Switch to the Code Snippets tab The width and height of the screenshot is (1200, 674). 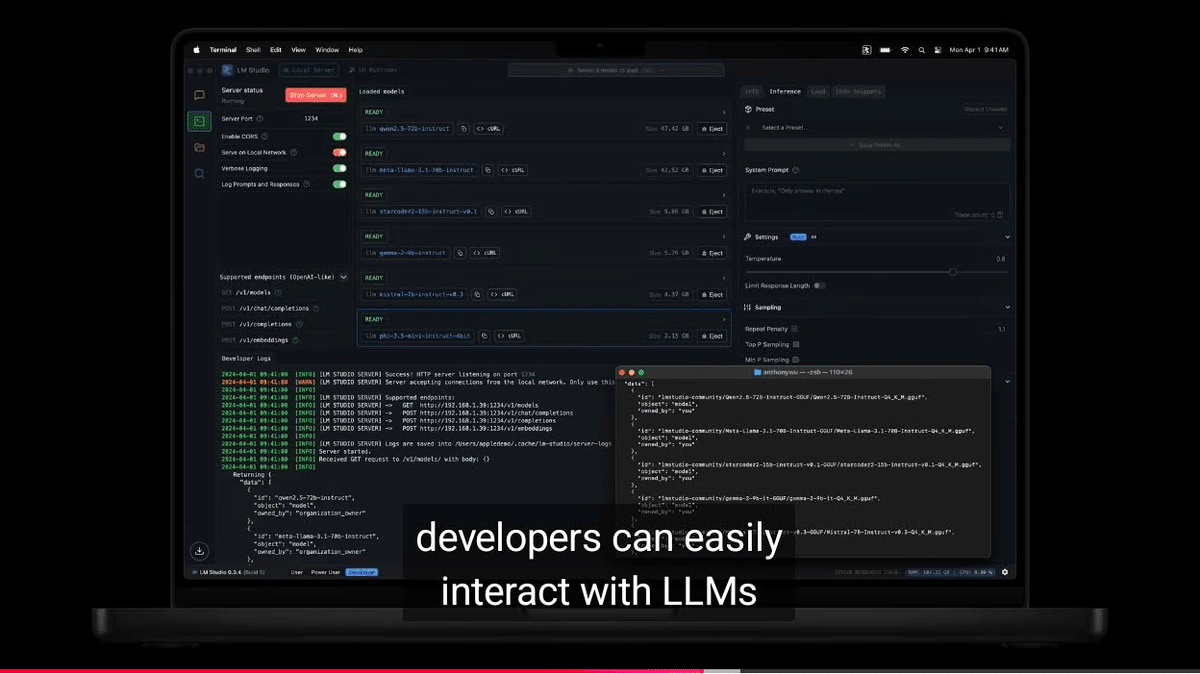click(858, 92)
